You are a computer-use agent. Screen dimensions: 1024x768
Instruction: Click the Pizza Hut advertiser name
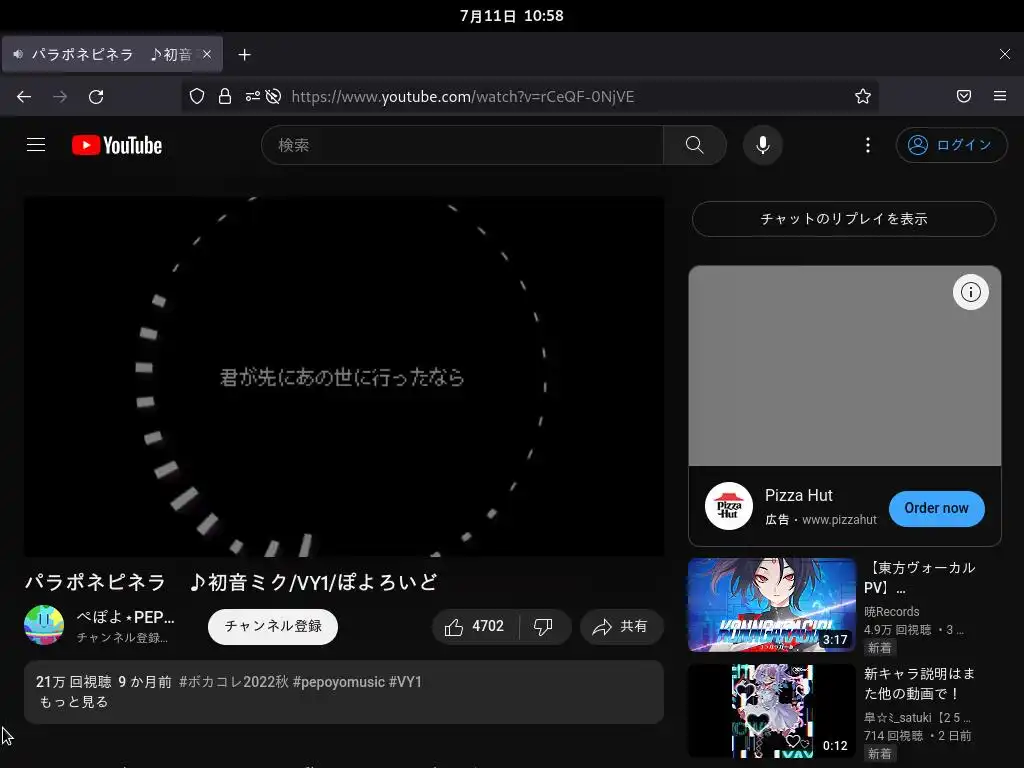799,496
